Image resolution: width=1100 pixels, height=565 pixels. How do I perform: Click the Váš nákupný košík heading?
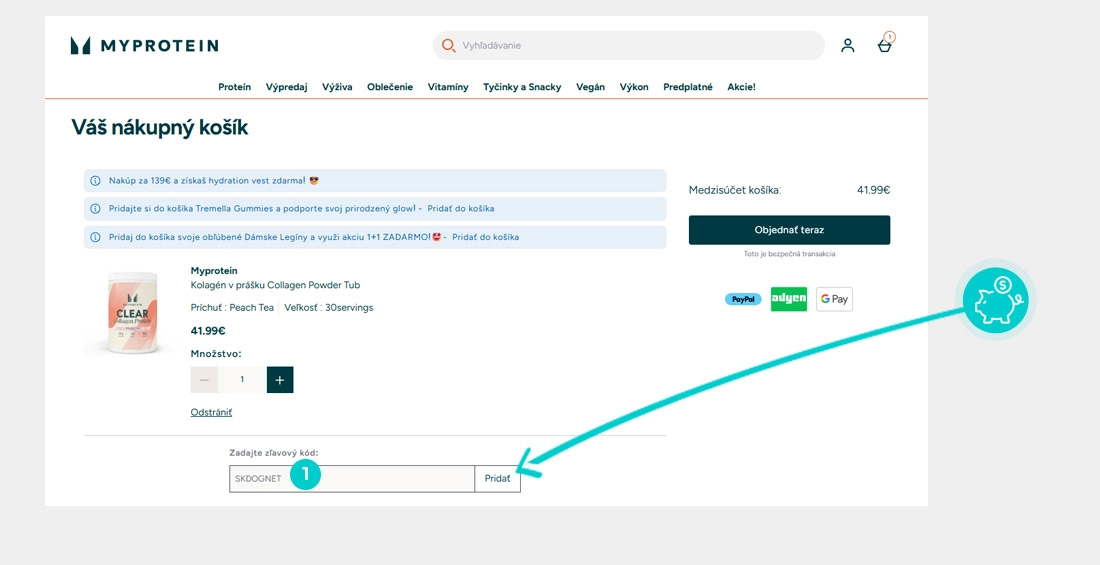tap(159, 128)
